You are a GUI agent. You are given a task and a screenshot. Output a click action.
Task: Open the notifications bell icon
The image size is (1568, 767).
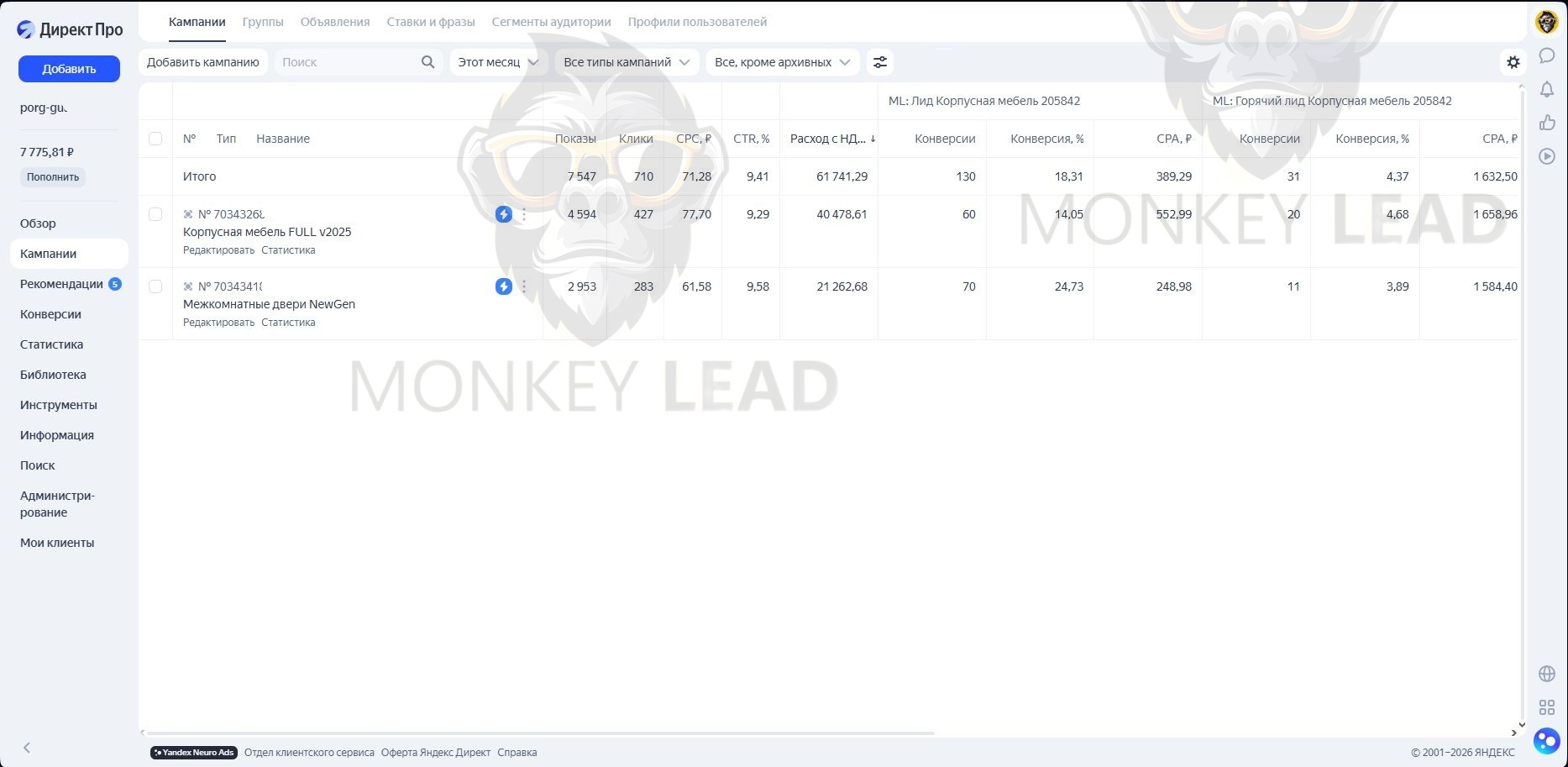click(x=1546, y=89)
